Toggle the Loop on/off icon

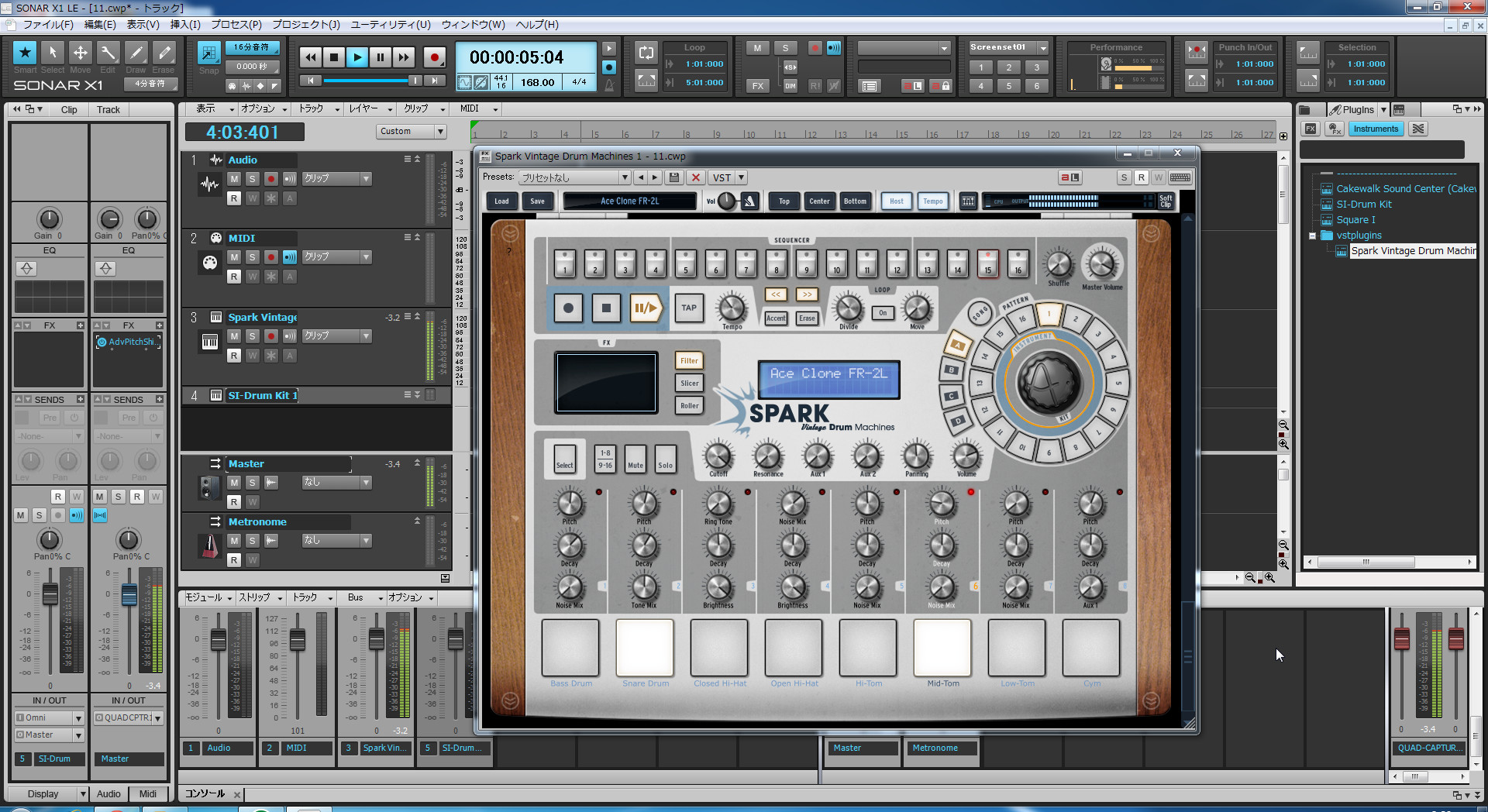(646, 53)
